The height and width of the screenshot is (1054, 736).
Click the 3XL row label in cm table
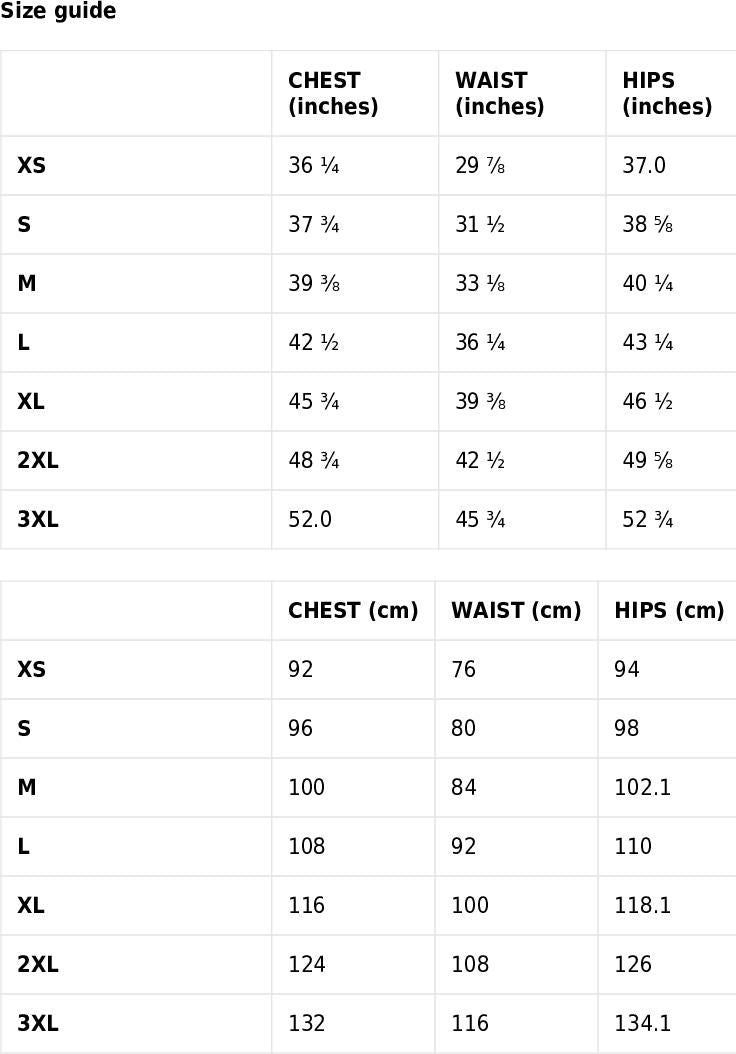coord(38,1023)
